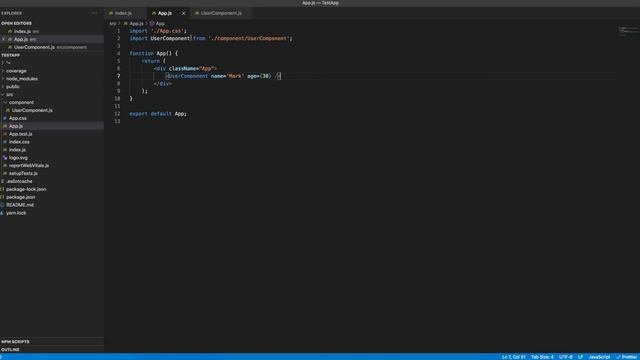This screenshot has height=360, width=640.
Task: Open index.js from Open Editors list
Action: point(22,31)
